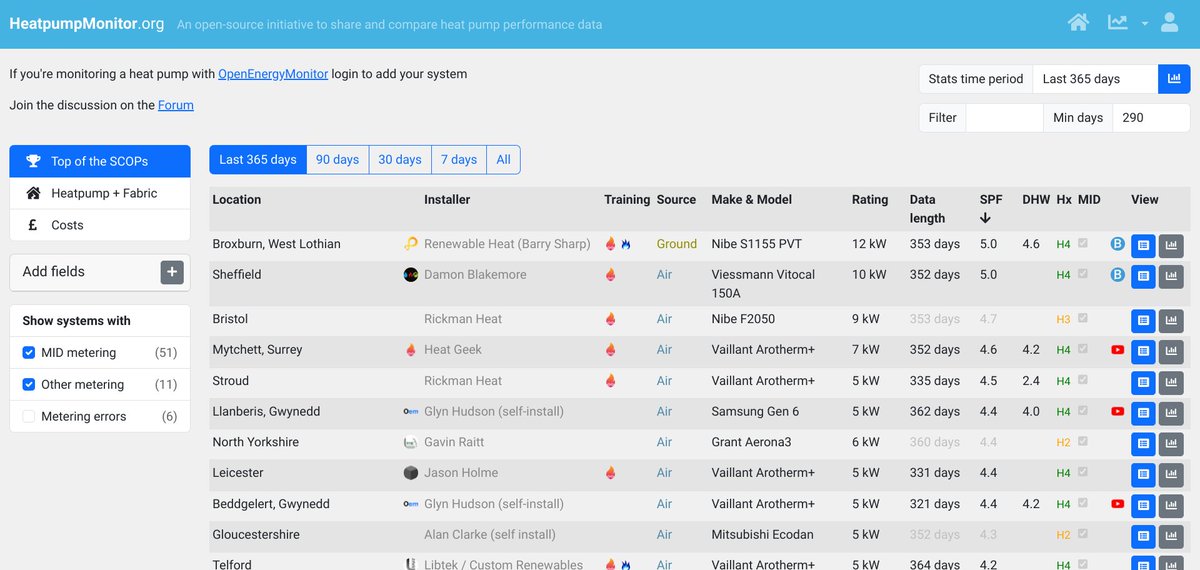This screenshot has width=1200, height=570.
Task: Open list view for Leicester row
Action: click(1144, 475)
